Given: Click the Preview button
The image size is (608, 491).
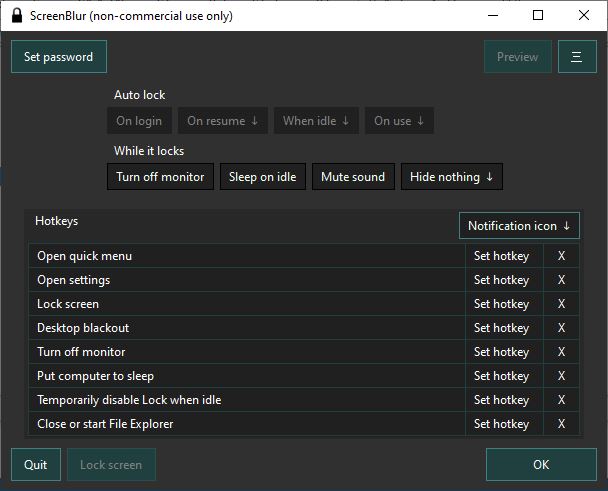Looking at the screenshot, I should point(518,57).
